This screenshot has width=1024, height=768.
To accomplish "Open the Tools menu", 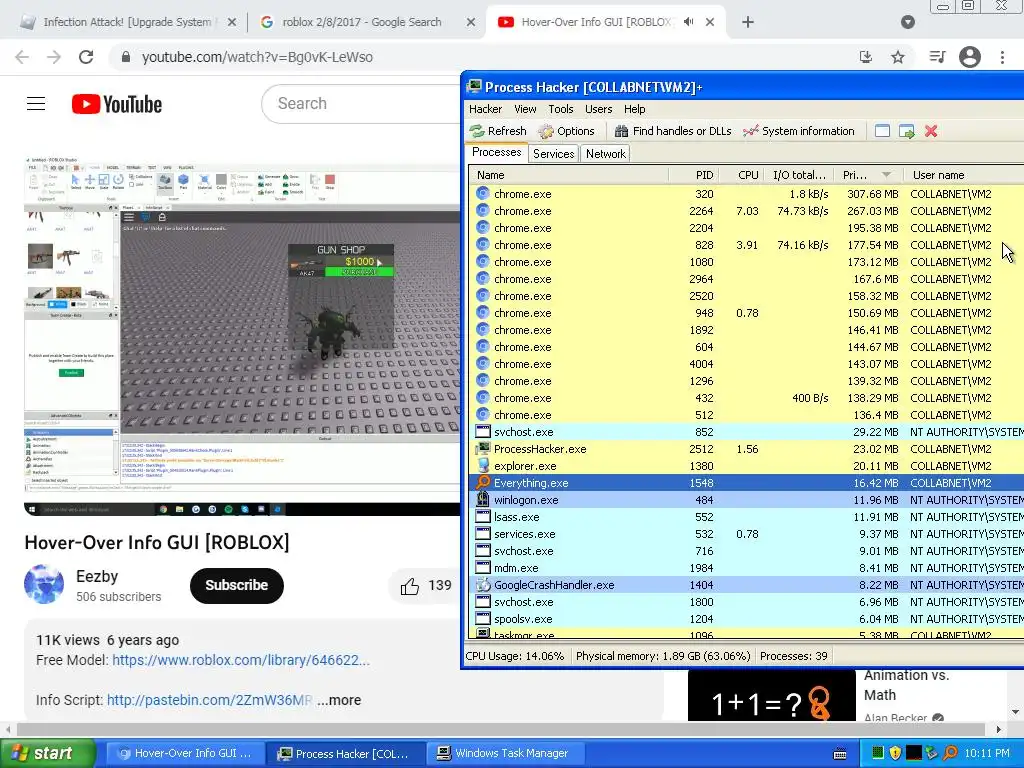I will pos(560,109).
